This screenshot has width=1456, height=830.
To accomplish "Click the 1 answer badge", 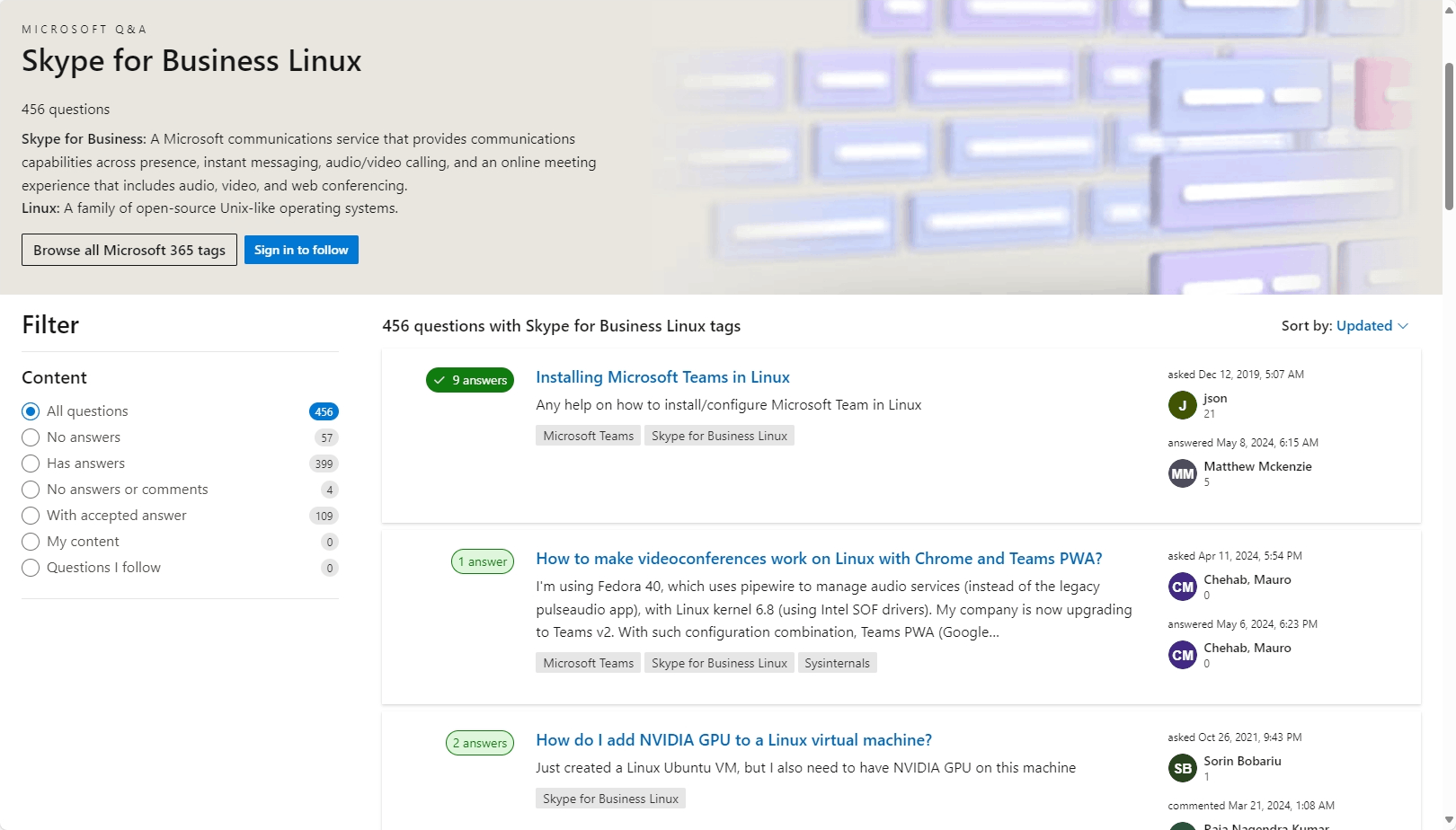I will pyautogui.click(x=482, y=561).
